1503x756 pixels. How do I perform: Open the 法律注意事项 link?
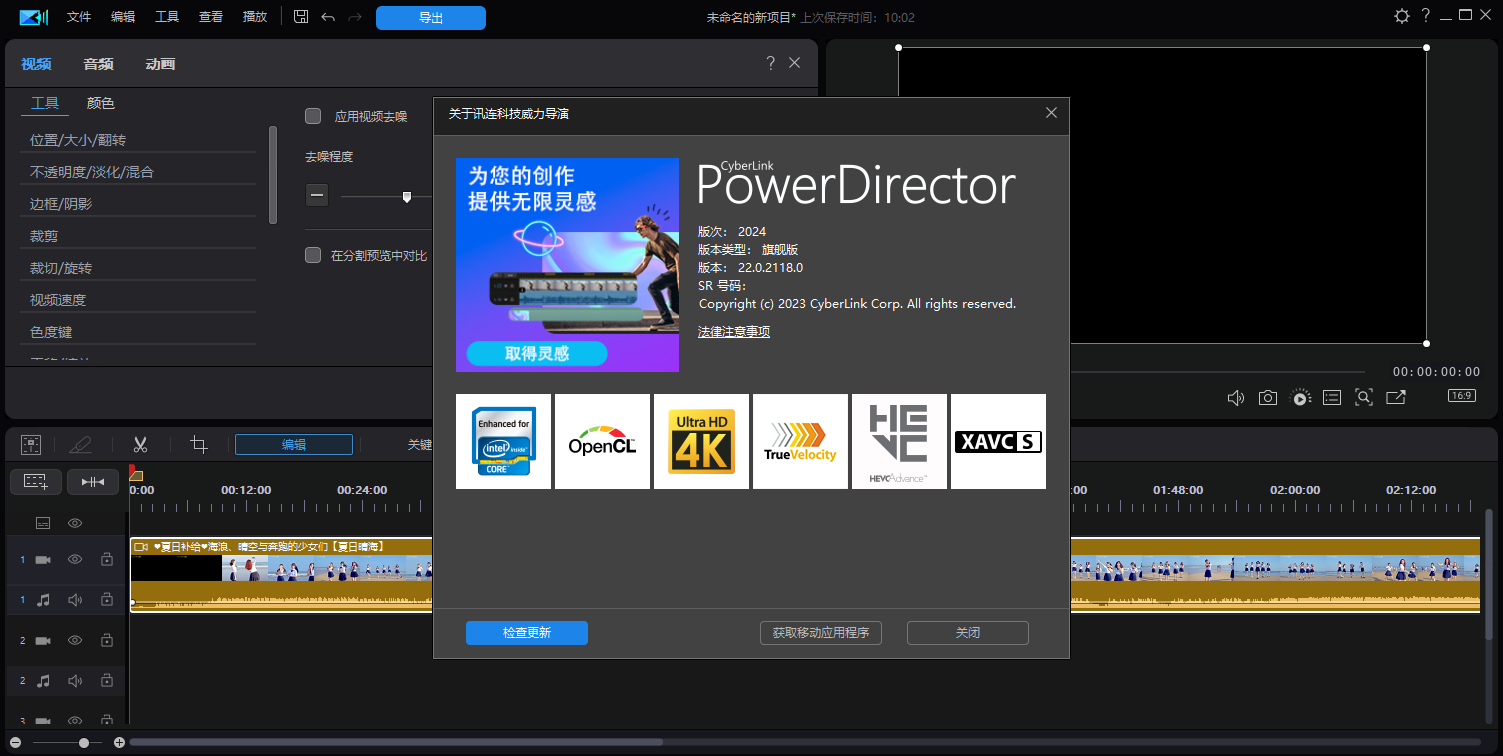coord(734,332)
